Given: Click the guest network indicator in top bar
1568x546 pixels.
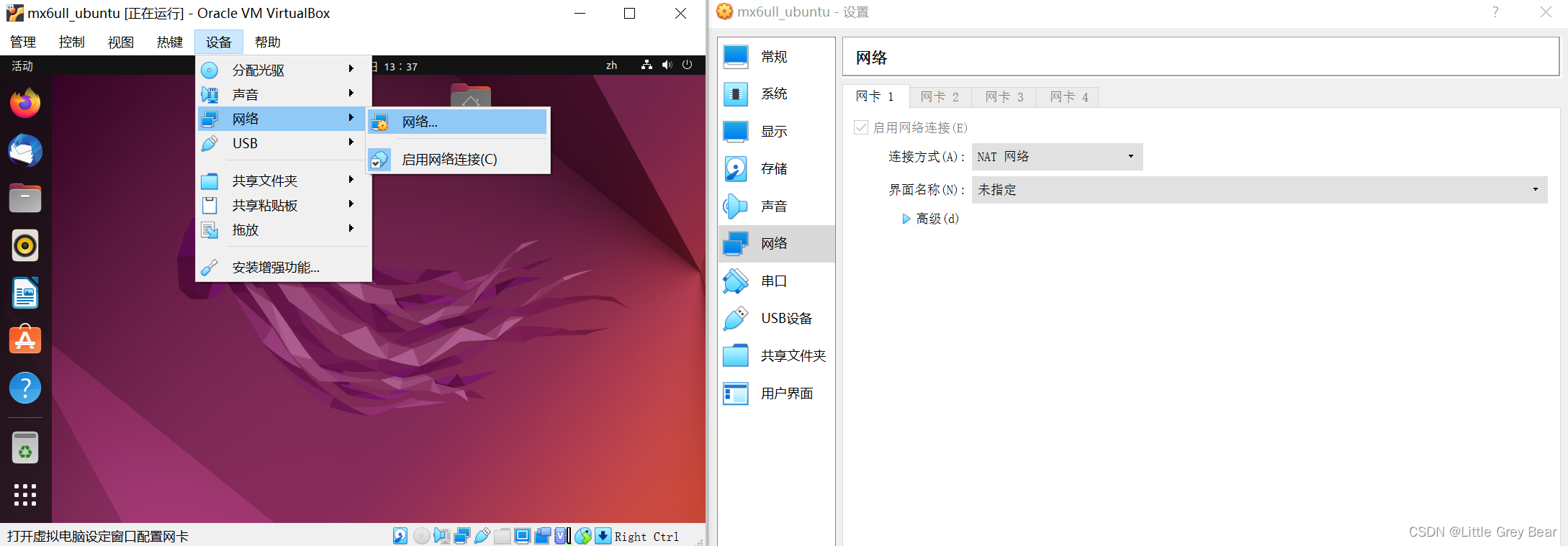Looking at the screenshot, I should pyautogui.click(x=646, y=65).
